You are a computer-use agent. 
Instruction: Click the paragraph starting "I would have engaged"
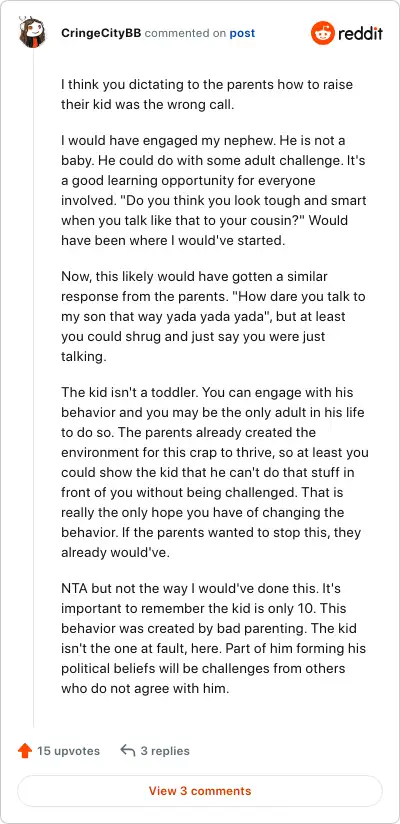pos(214,191)
